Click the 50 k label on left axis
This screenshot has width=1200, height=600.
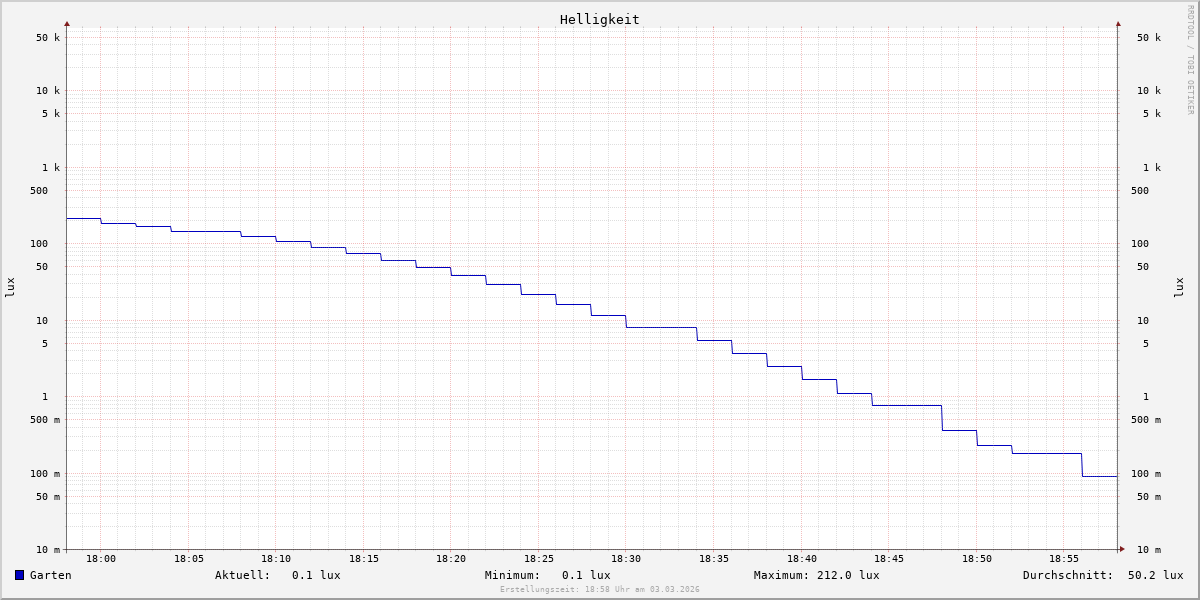point(48,38)
